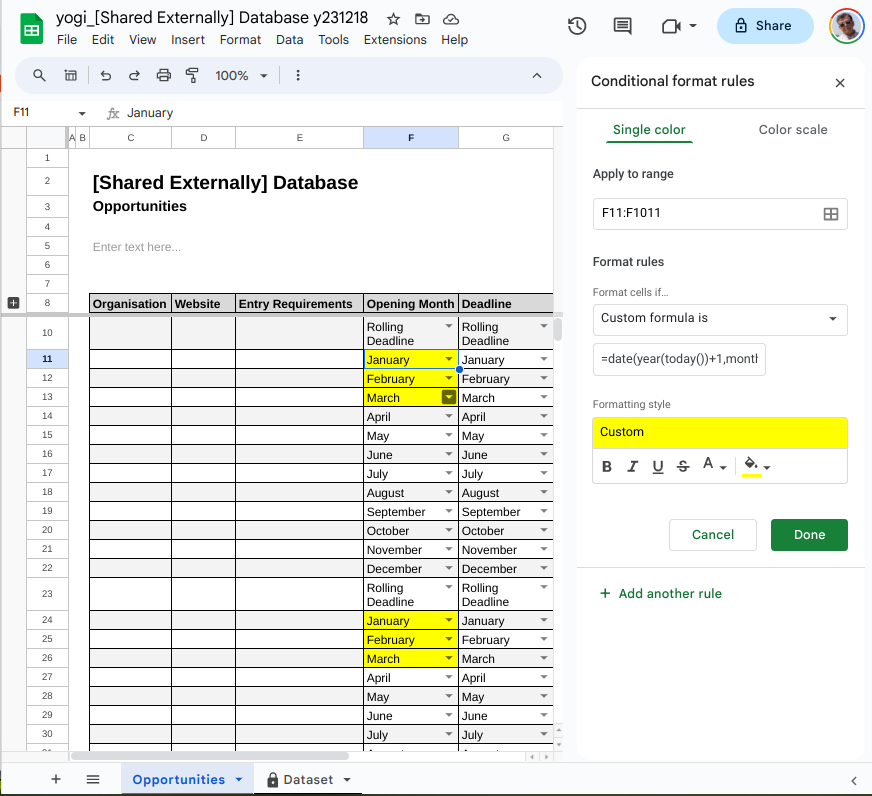This screenshot has height=796, width=872.
Task: Expand the 100% zoom dropdown
Action: click(242, 75)
